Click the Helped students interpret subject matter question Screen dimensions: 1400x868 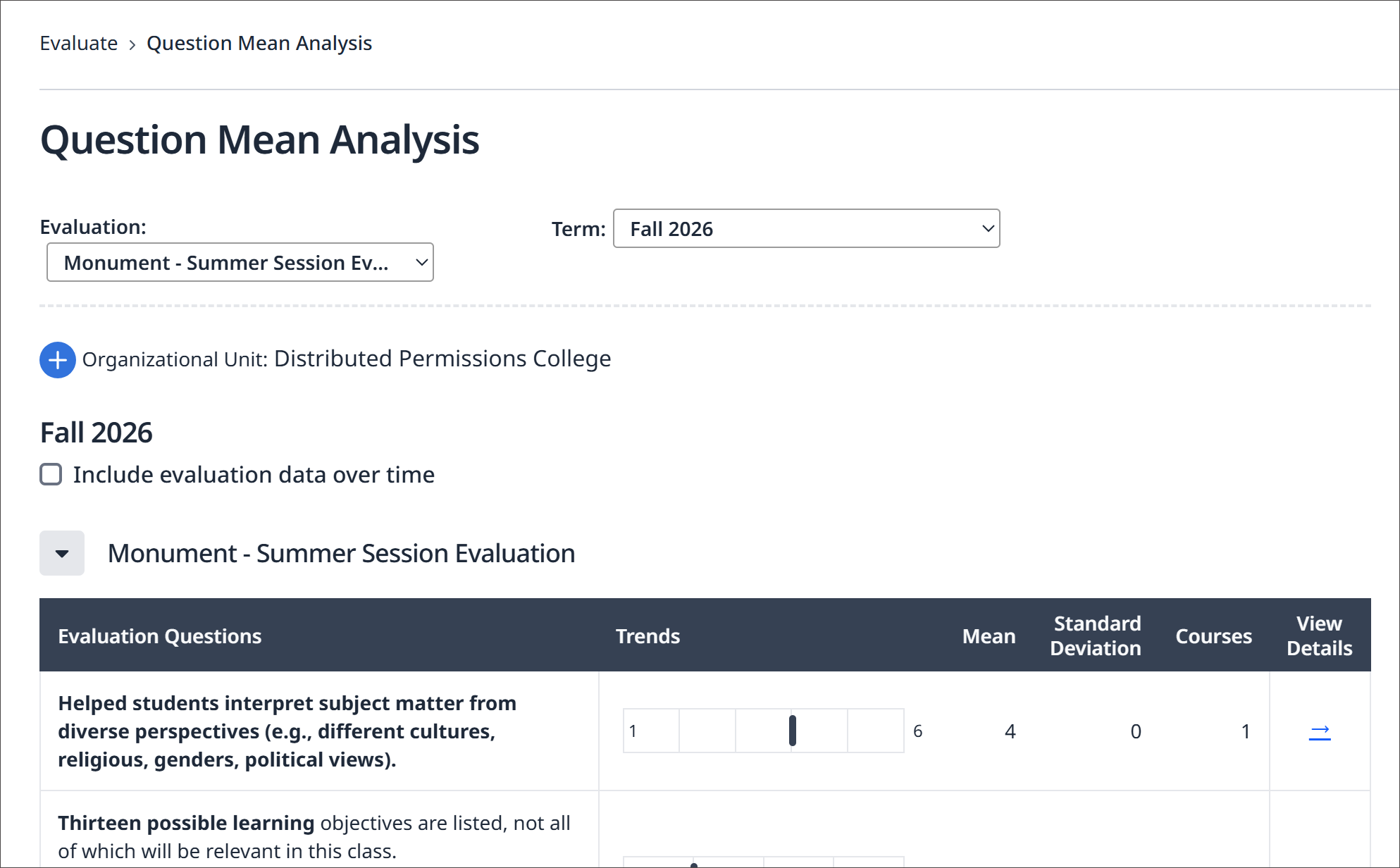(x=287, y=731)
